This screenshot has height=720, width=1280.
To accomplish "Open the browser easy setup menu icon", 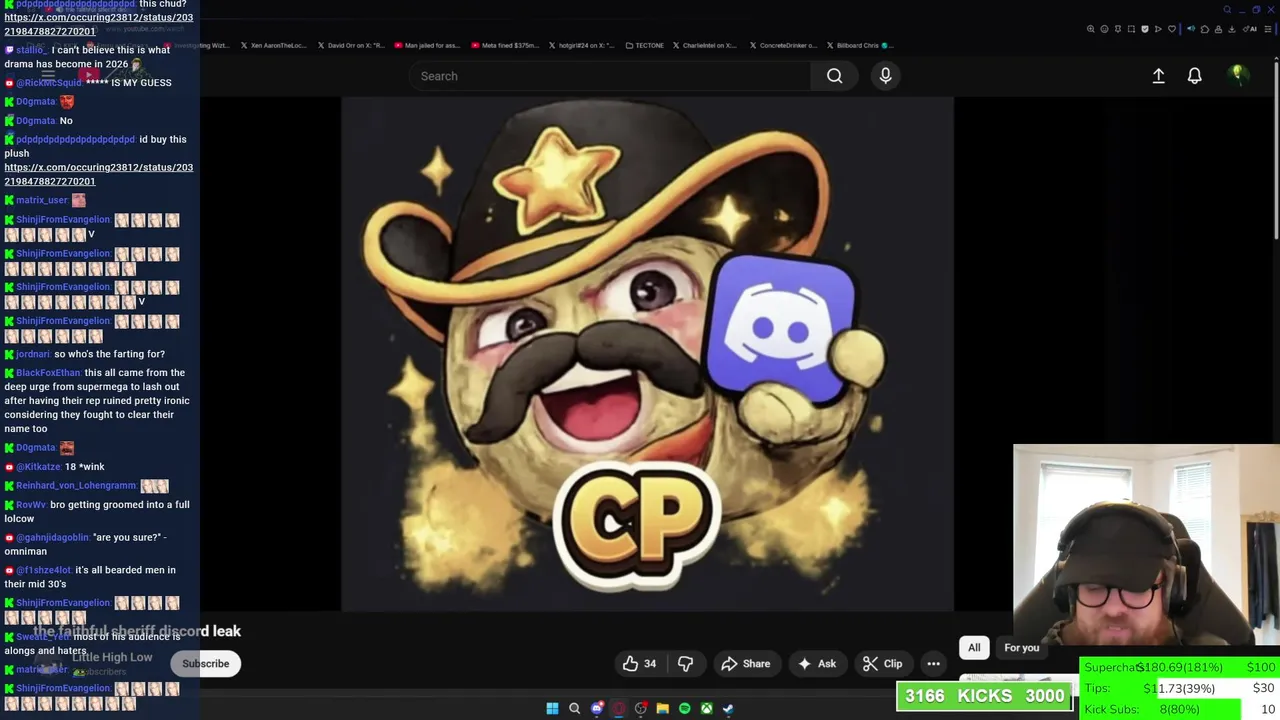I will pos(1268,29).
